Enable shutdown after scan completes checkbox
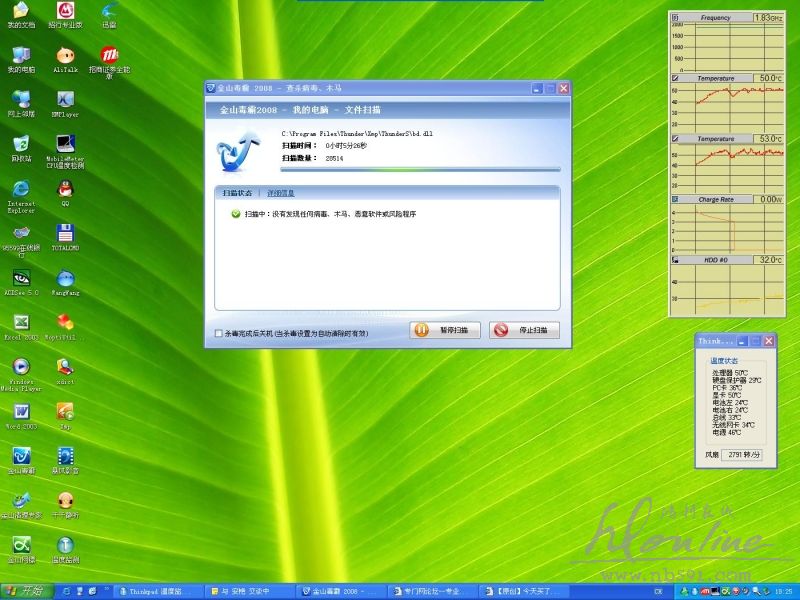This screenshot has width=800, height=600. [x=219, y=333]
